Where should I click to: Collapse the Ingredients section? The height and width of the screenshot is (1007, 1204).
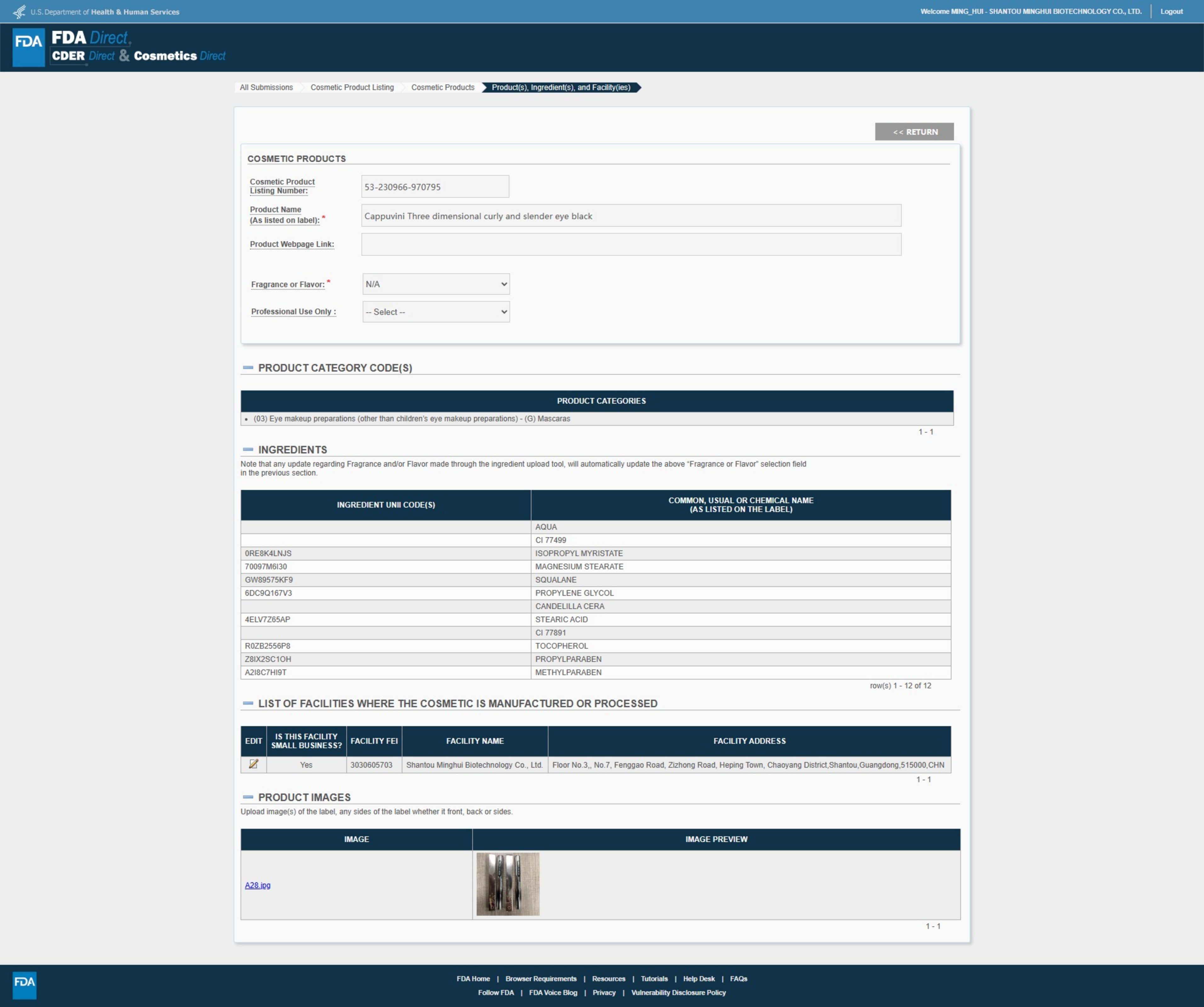point(248,450)
